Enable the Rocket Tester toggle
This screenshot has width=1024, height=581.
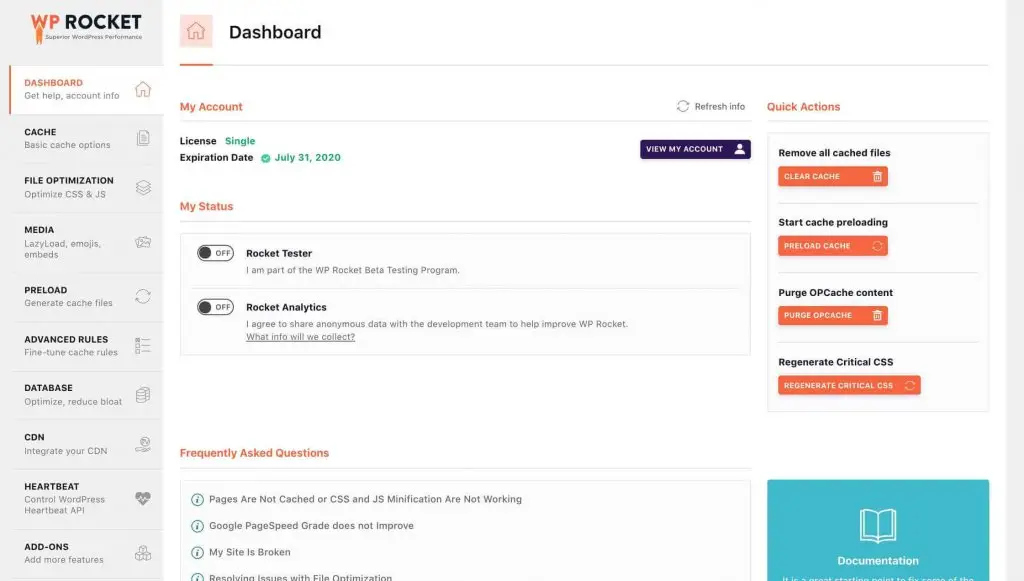point(214,255)
